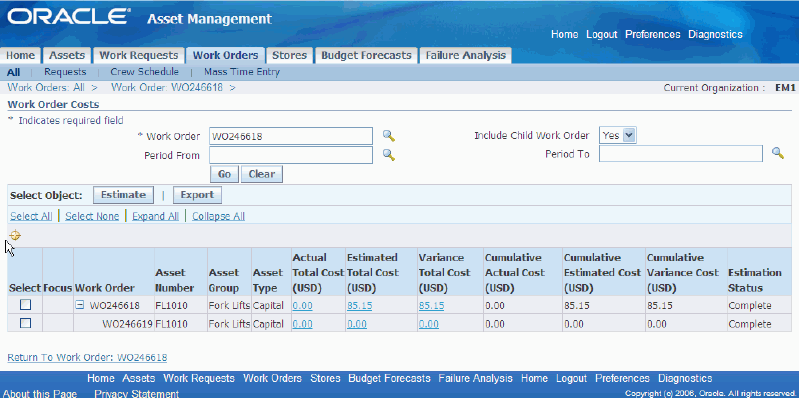
Task: Click the Privacy Statement link
Action: (x=137, y=393)
